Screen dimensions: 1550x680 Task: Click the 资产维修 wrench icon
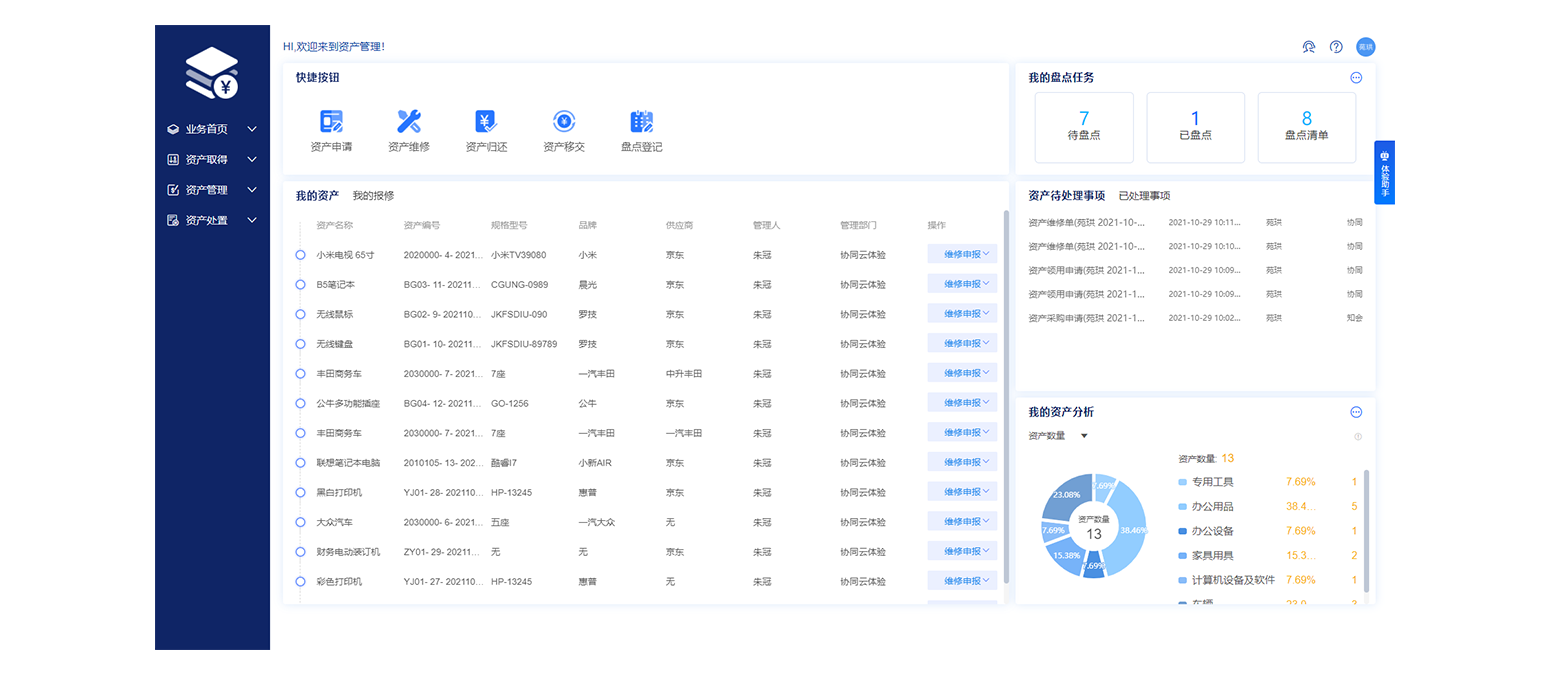point(409,122)
